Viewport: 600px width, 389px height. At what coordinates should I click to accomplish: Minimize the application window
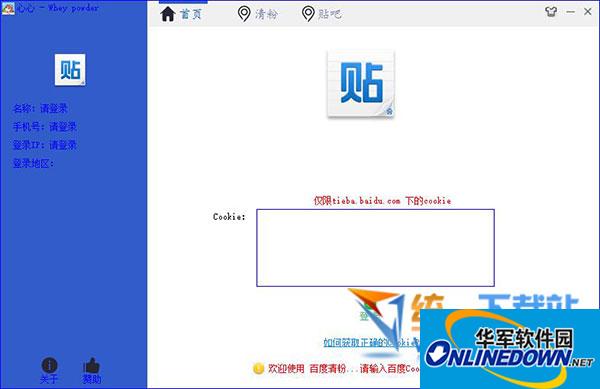tap(571, 12)
